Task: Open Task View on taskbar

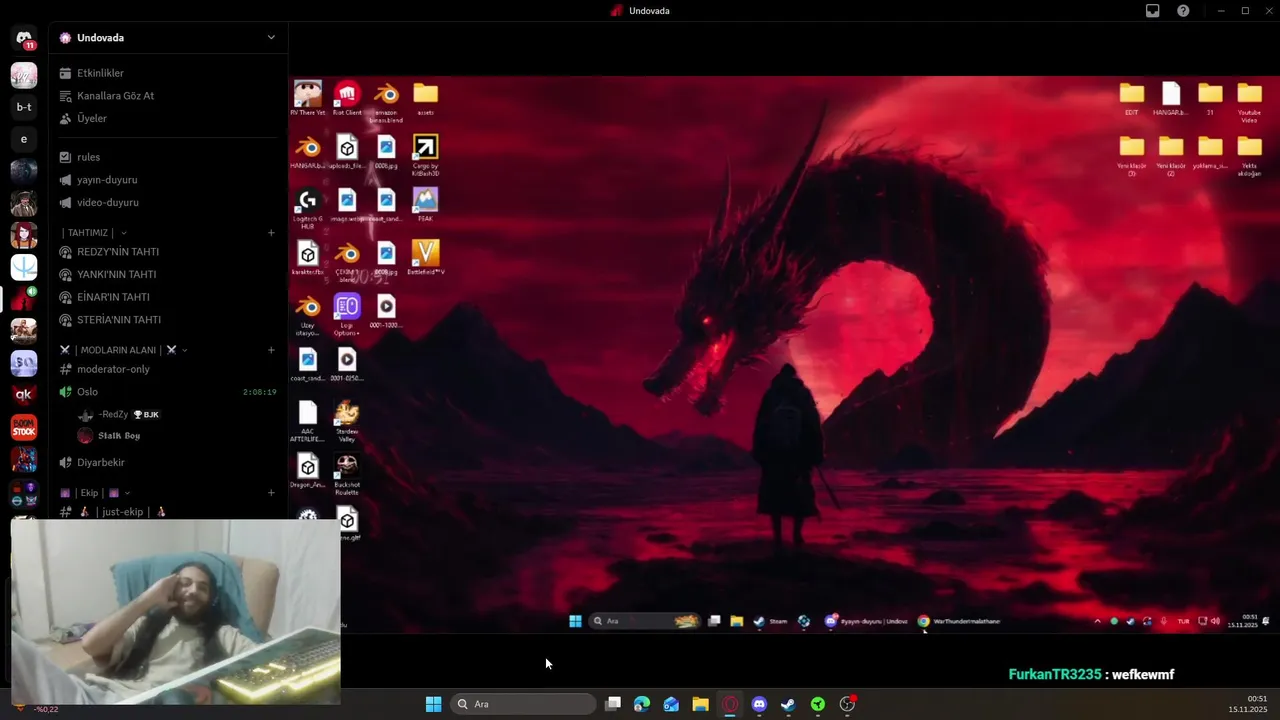Action: [613, 704]
